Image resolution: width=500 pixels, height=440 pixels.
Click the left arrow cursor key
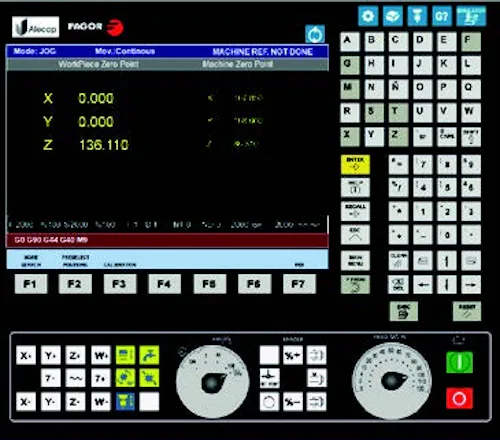(x=423, y=284)
